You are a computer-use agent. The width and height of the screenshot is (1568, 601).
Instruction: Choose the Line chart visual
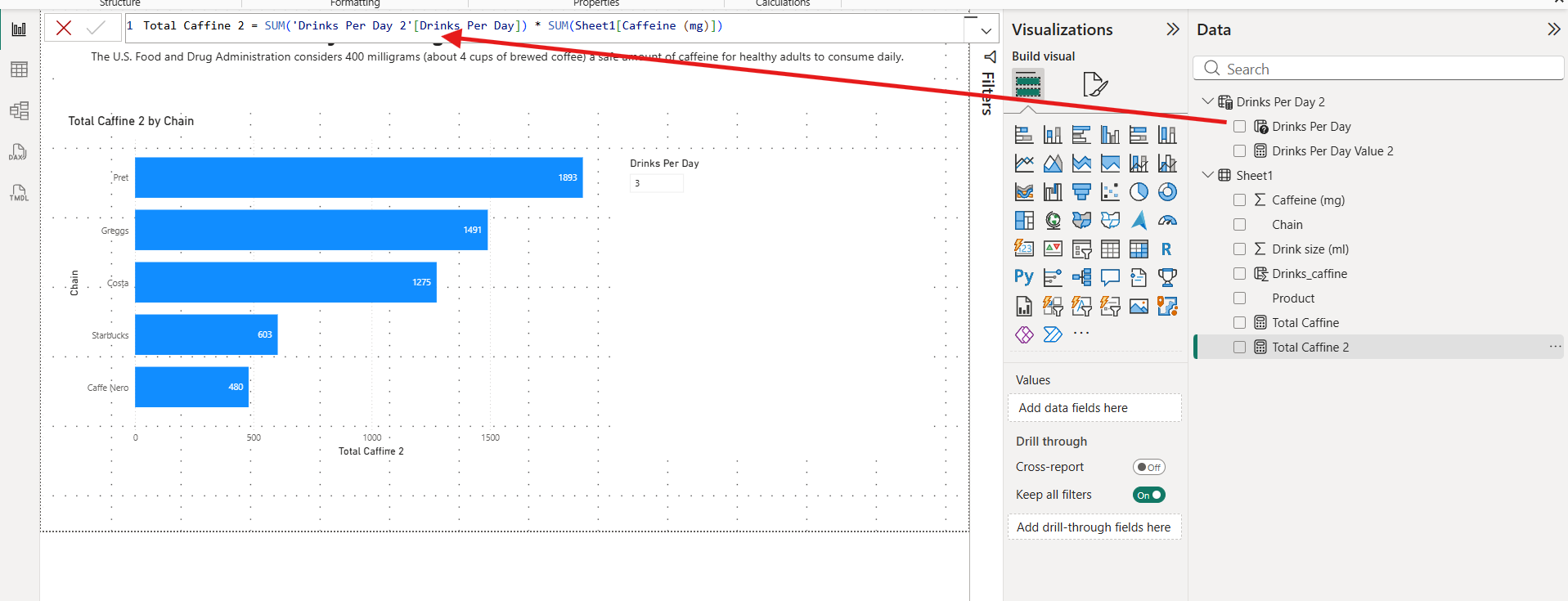pyautogui.click(x=1024, y=164)
